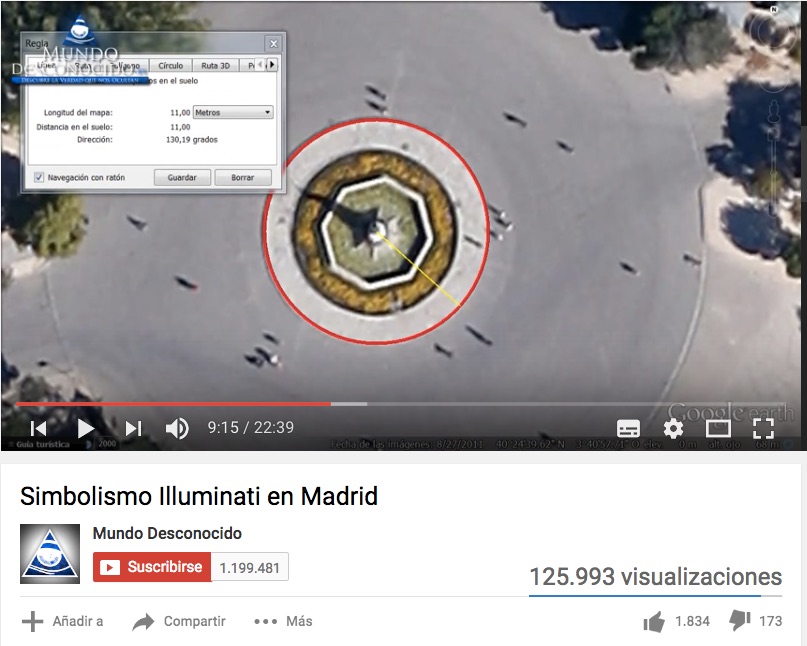Go back to the previous video
The height and width of the screenshot is (646, 807).
[39, 428]
